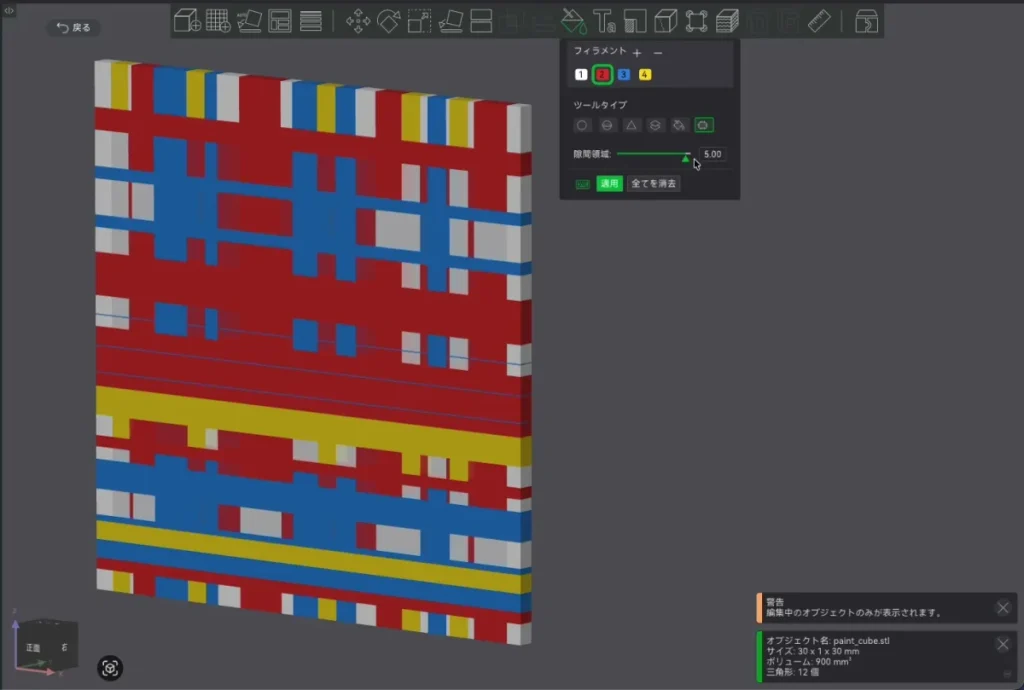Viewport: 1024px width, 690px height.
Task: Add a filament with the plus button
Action: (637, 52)
